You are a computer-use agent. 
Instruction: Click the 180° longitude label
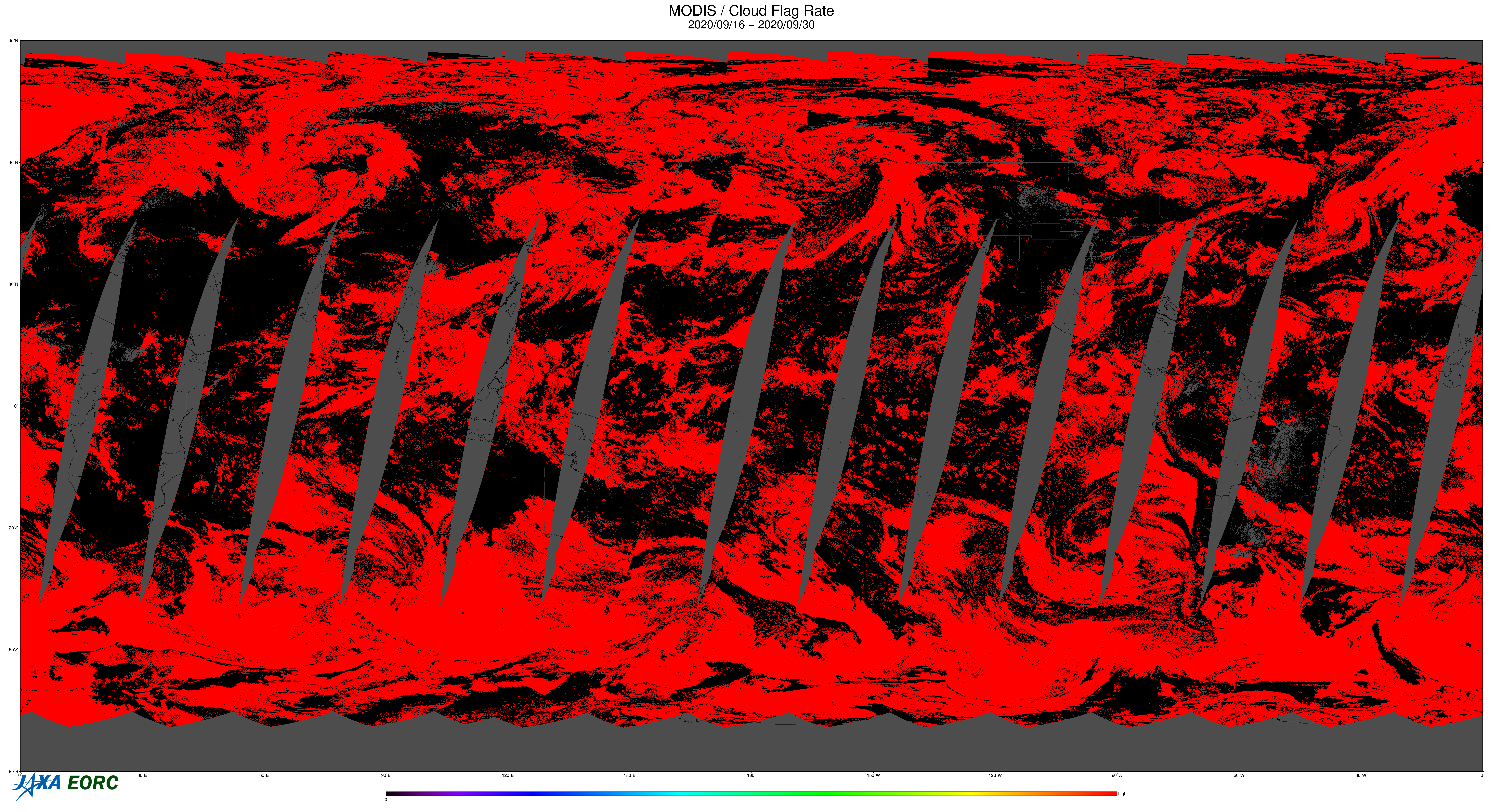coord(751,775)
